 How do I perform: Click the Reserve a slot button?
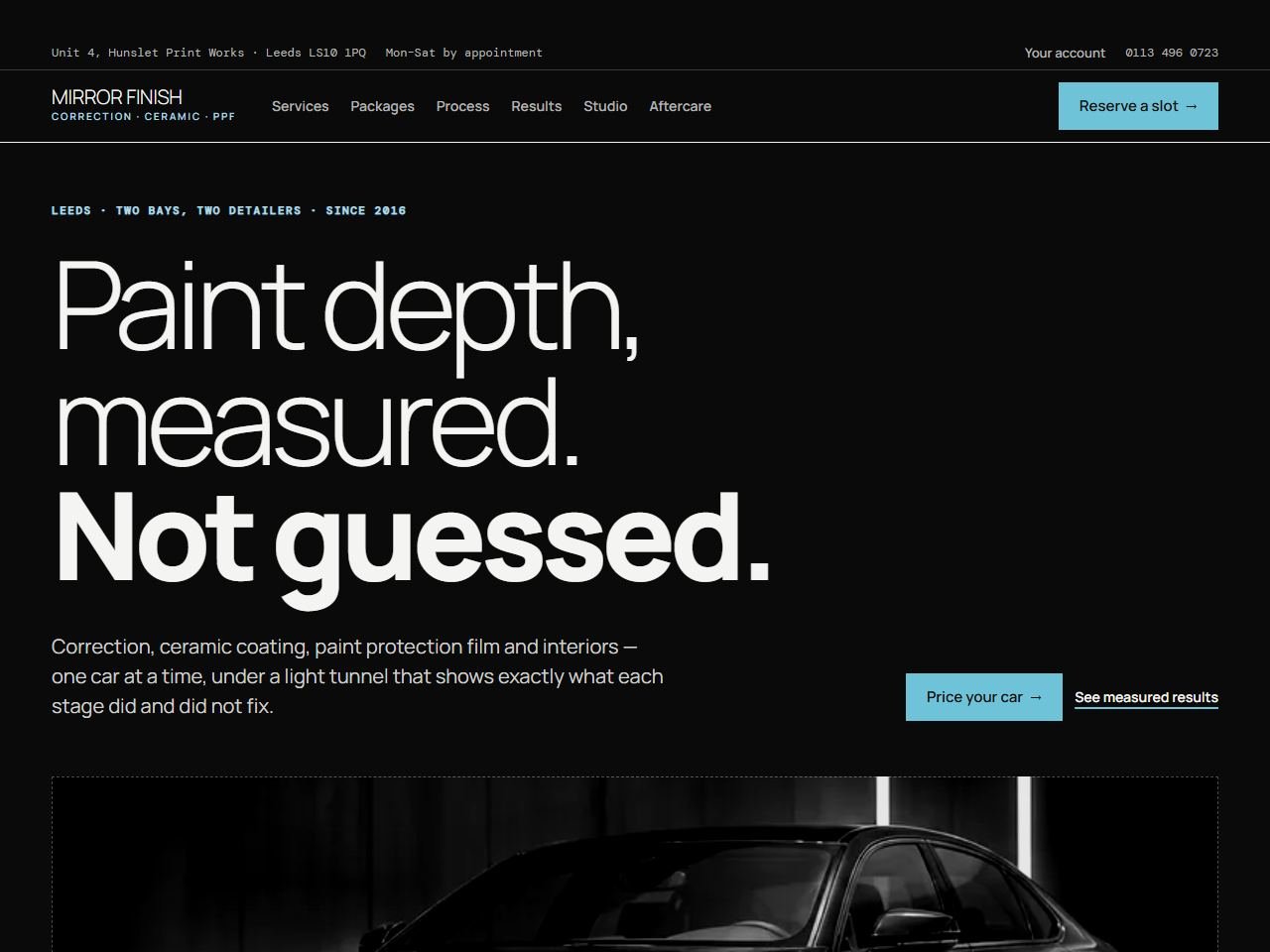(x=1138, y=106)
